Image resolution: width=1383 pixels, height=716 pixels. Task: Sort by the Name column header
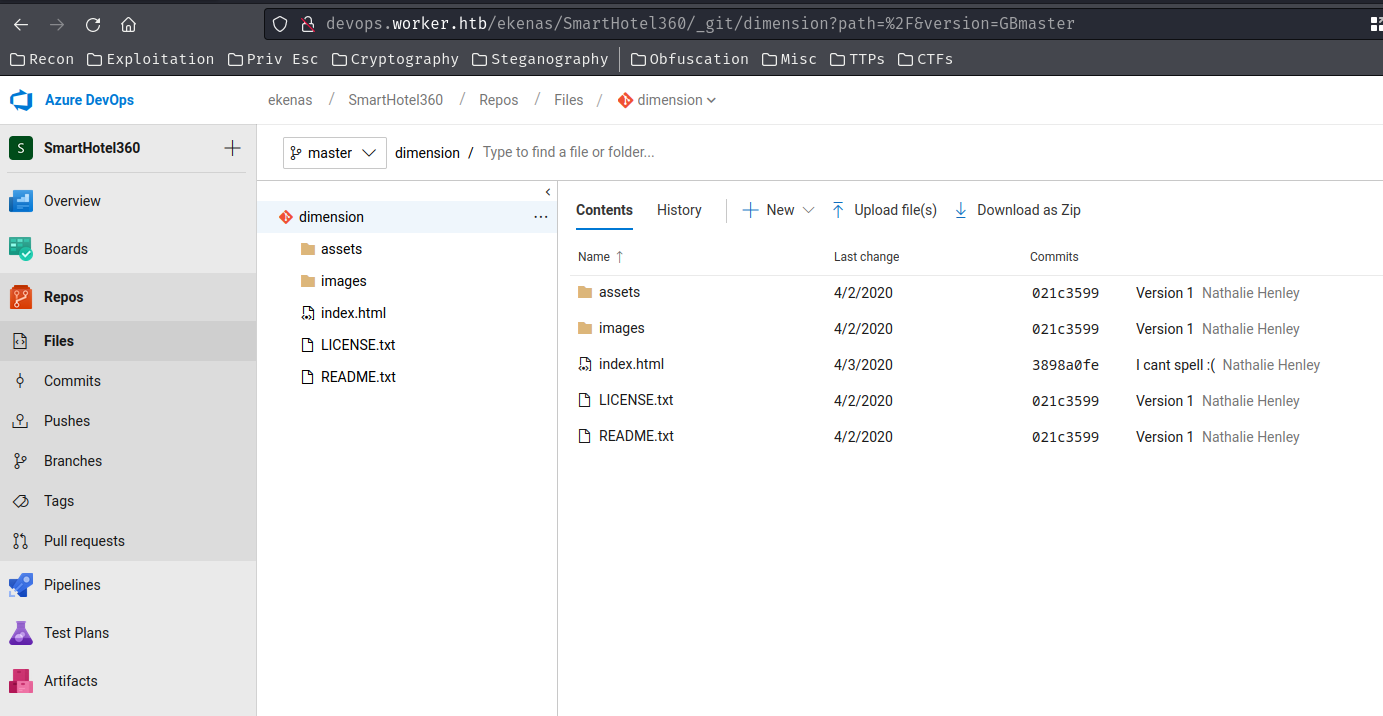[x=593, y=257]
